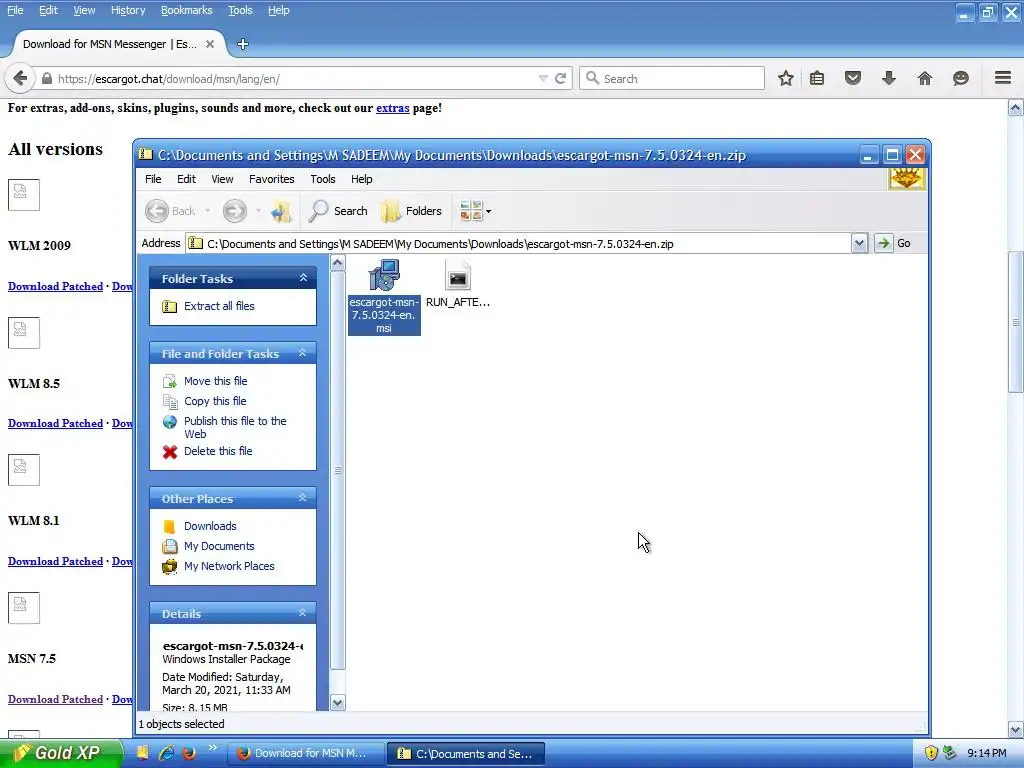The width and height of the screenshot is (1024, 768).
Task: Click the task pane scrollbar up arrow
Action: 337,263
